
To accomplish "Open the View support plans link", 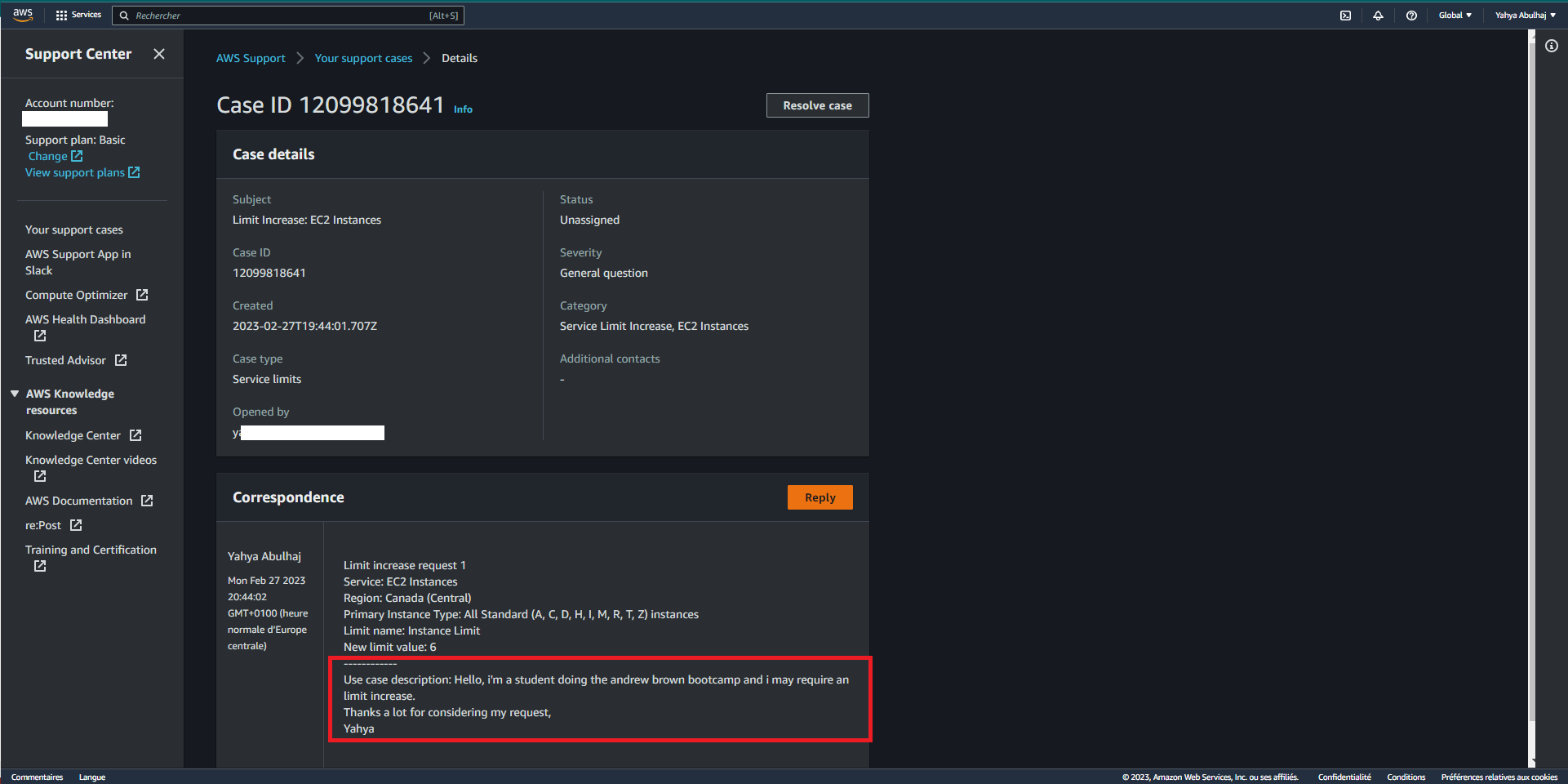I will 75,172.
